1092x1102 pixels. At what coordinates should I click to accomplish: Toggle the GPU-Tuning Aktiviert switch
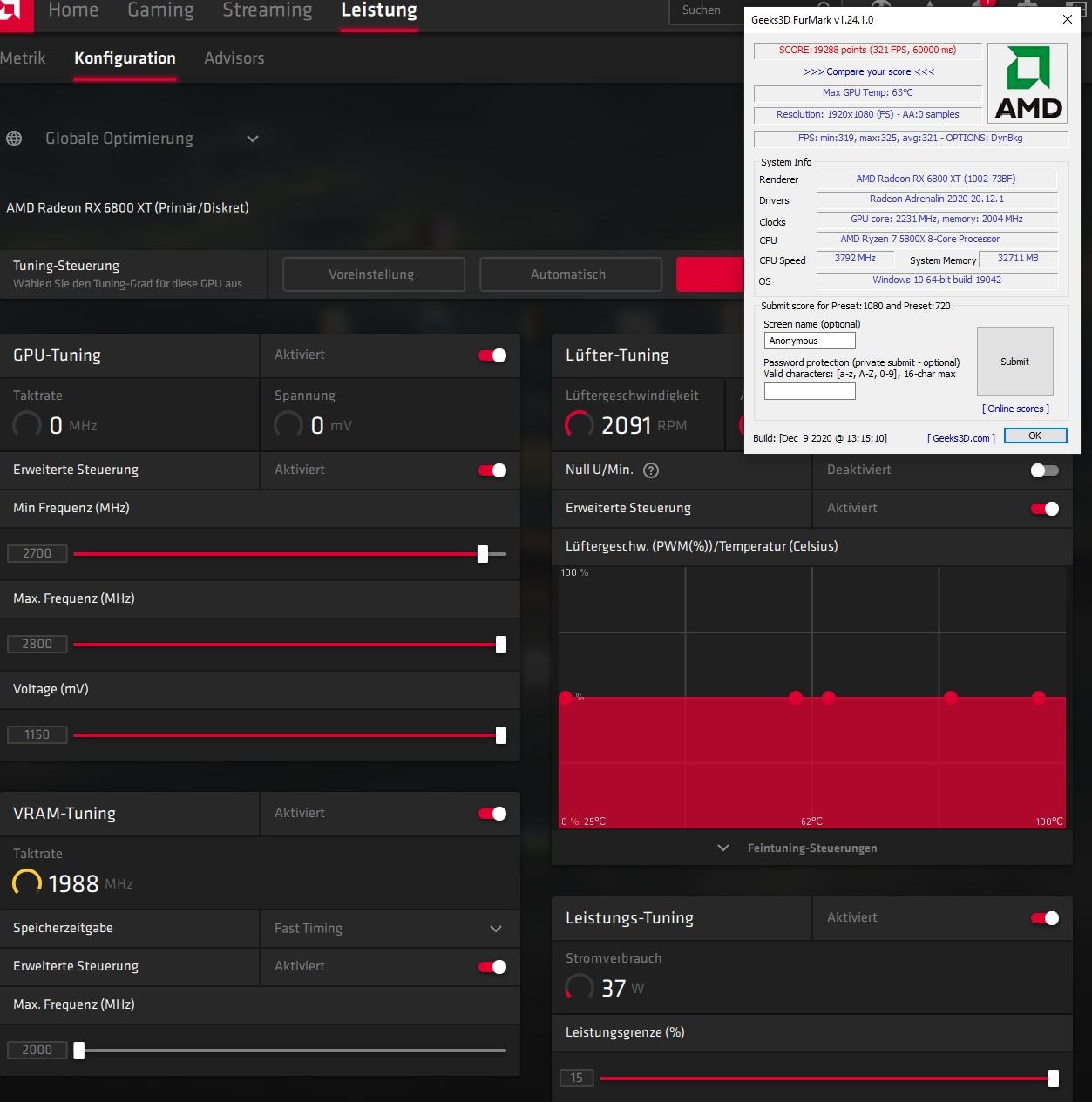[492, 355]
